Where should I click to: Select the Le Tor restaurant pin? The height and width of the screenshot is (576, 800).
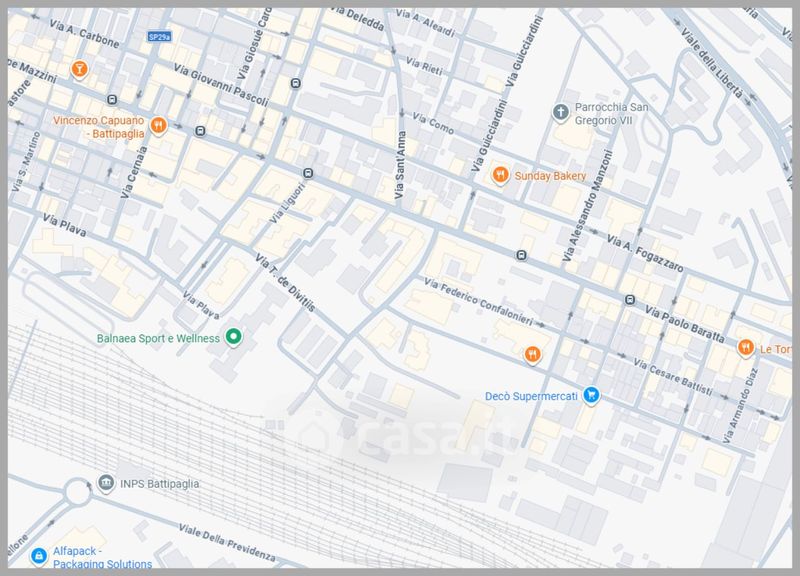pos(745,348)
